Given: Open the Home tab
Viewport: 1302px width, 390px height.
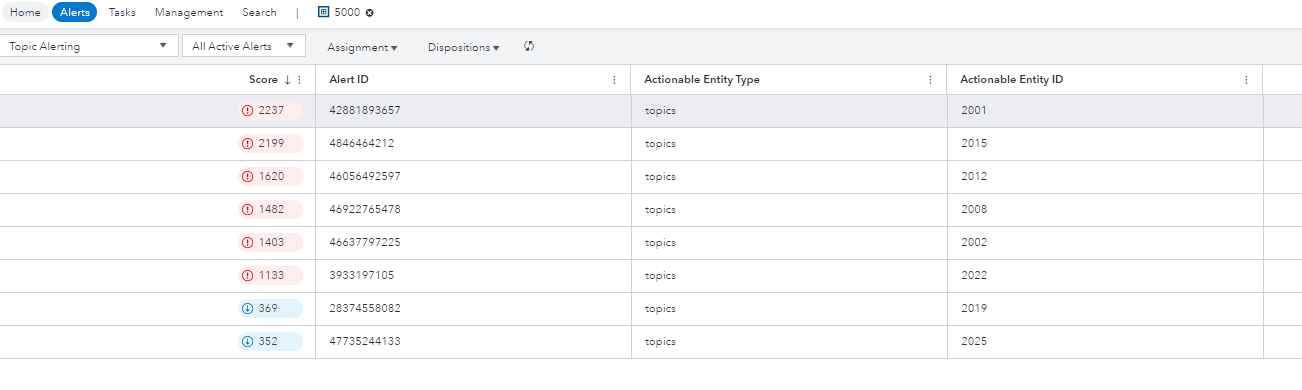Looking at the screenshot, I should pyautogui.click(x=25, y=13).
